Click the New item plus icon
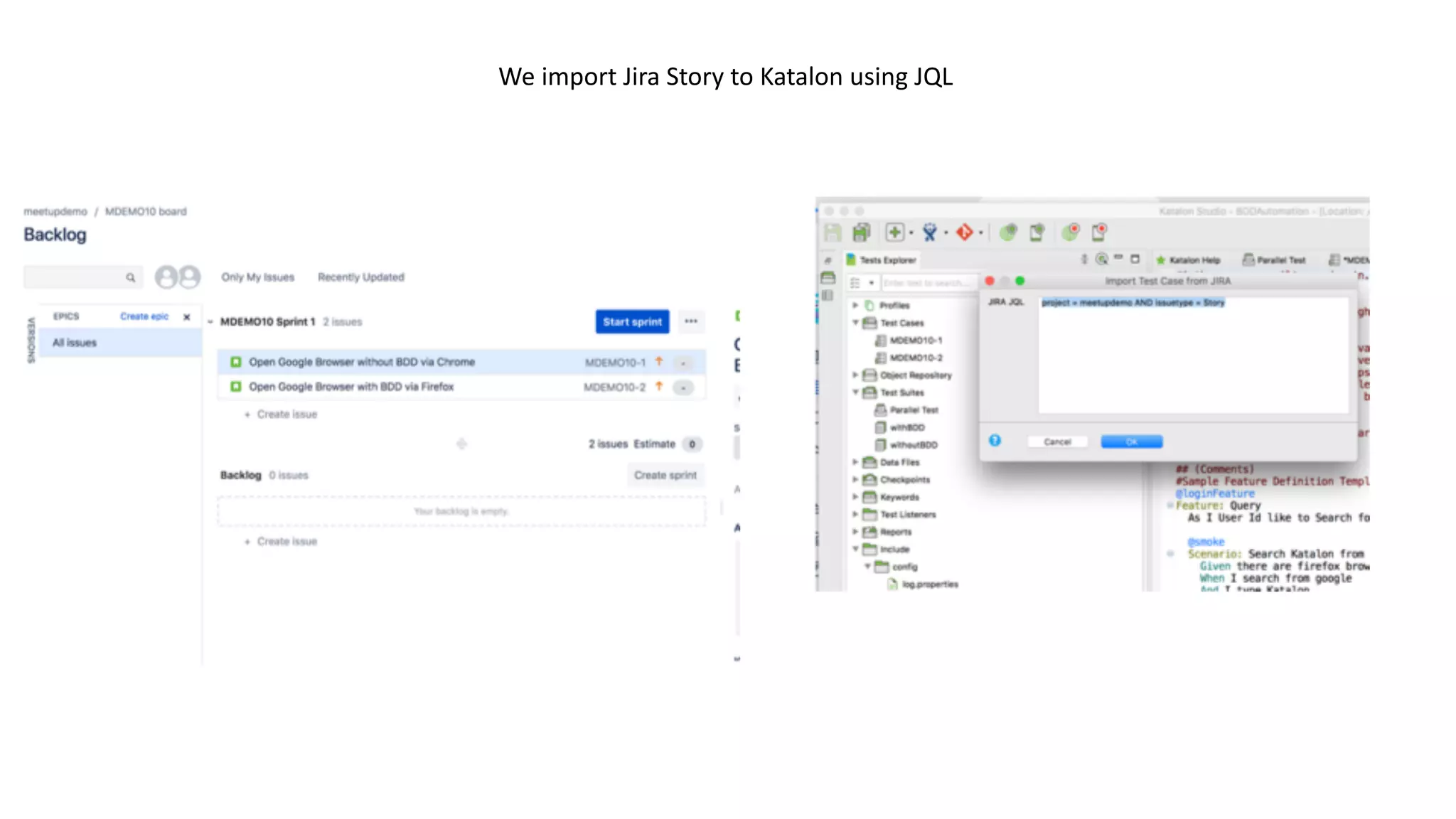 894,232
